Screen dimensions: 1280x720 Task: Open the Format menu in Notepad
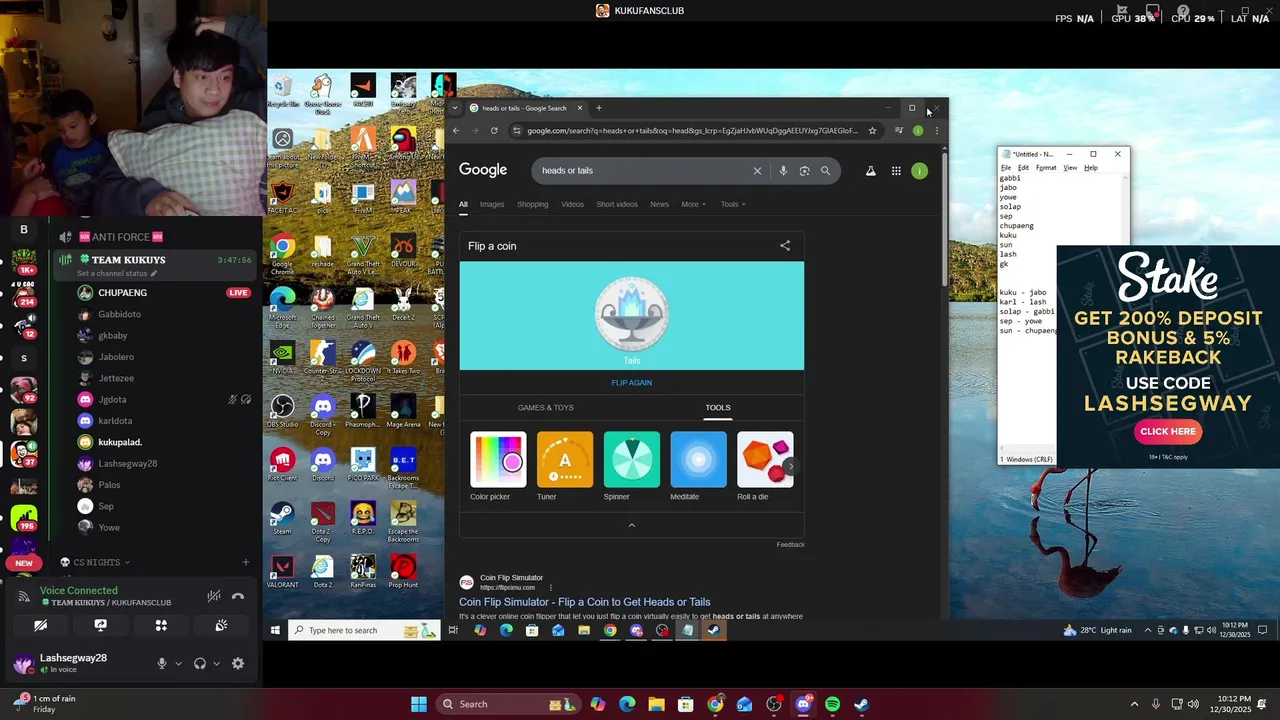pos(1046,168)
